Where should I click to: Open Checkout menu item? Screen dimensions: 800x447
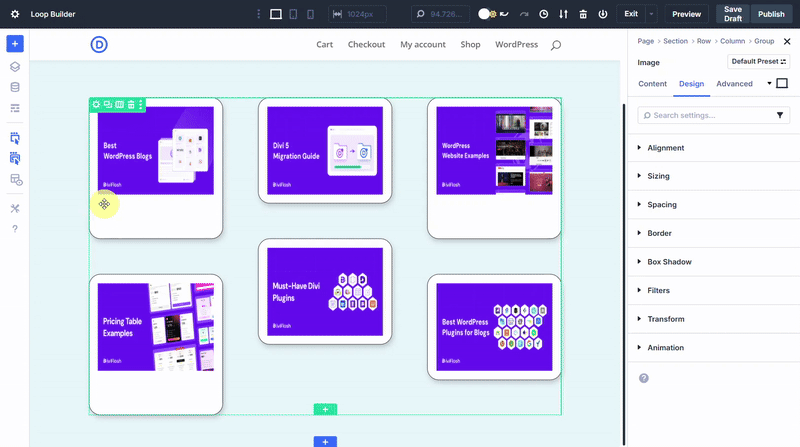click(366, 45)
